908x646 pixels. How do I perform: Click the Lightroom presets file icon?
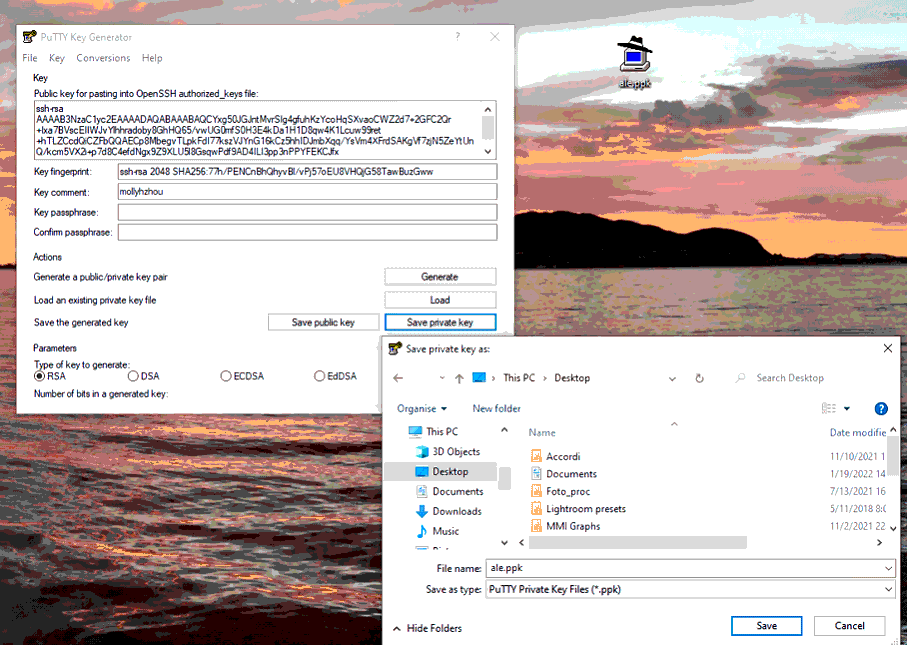tap(536, 508)
